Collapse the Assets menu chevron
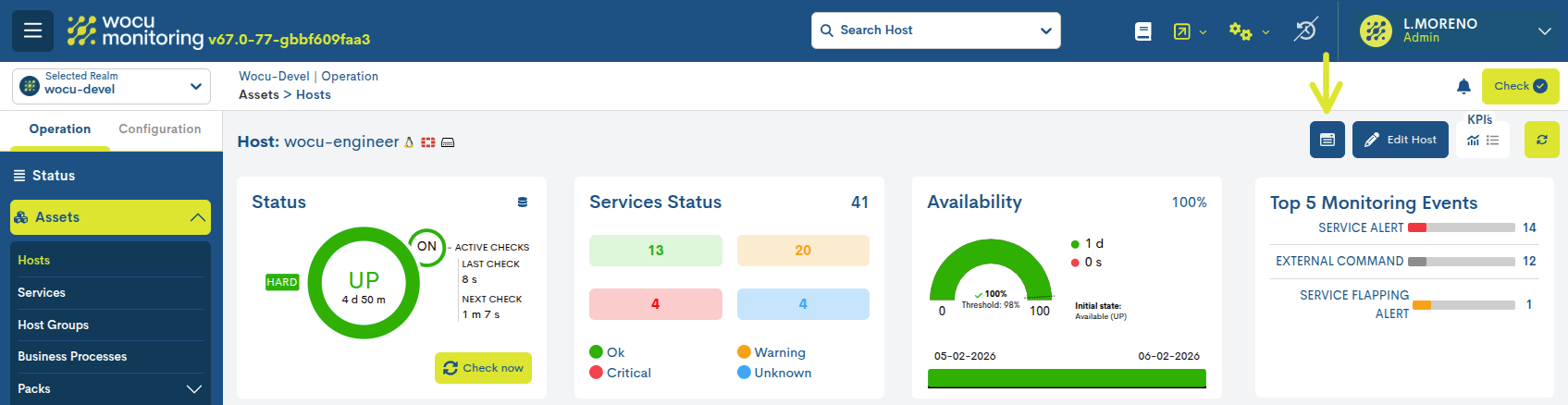Screen dimensions: 1568x405 pos(197,217)
